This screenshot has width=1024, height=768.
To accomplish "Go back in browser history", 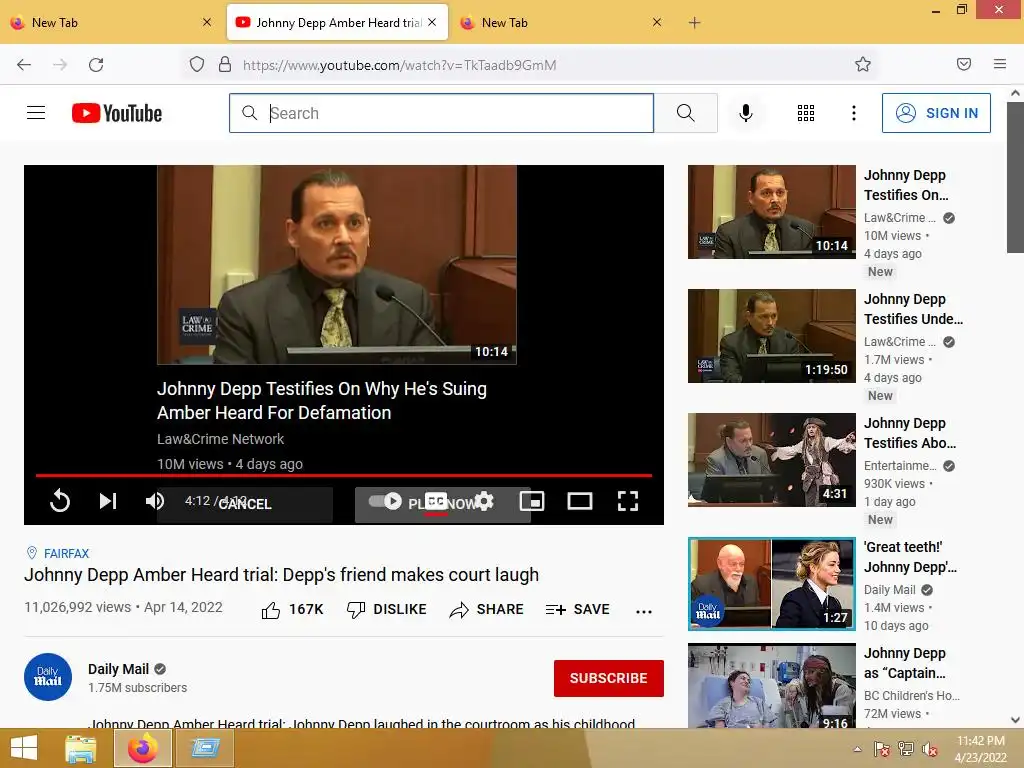I will tap(24, 65).
